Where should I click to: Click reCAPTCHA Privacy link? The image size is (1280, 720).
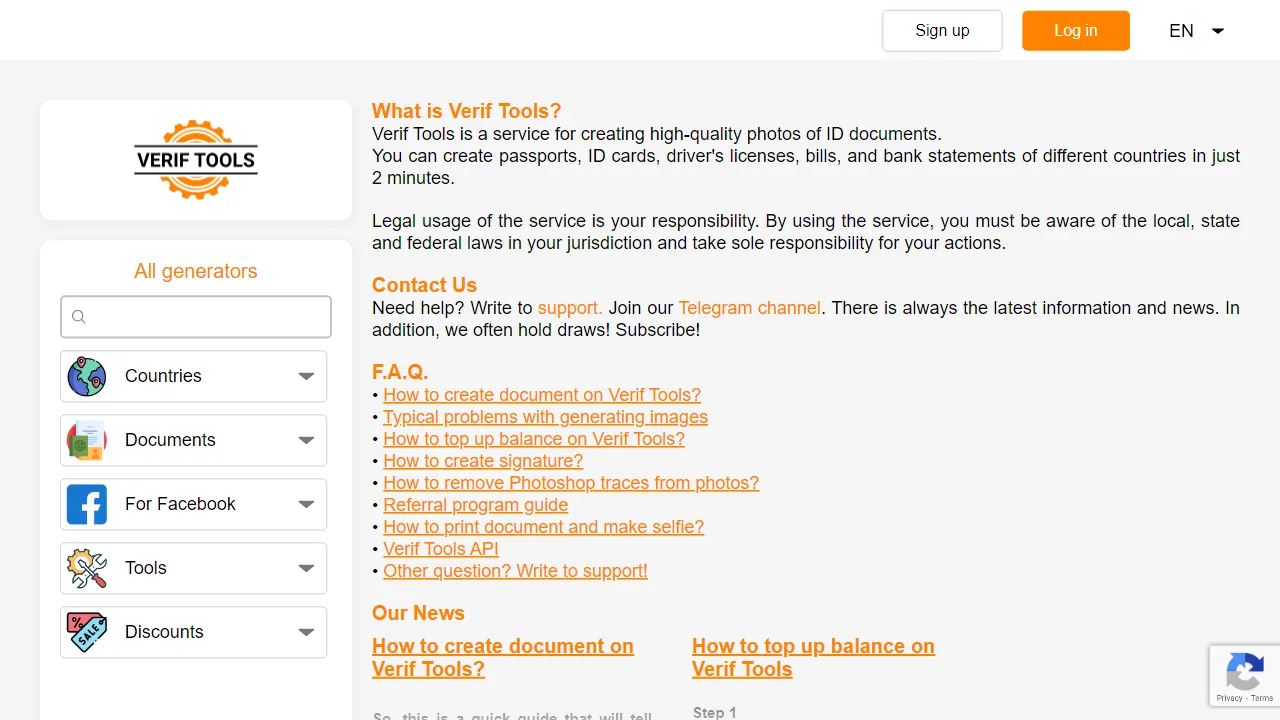click(x=1230, y=698)
